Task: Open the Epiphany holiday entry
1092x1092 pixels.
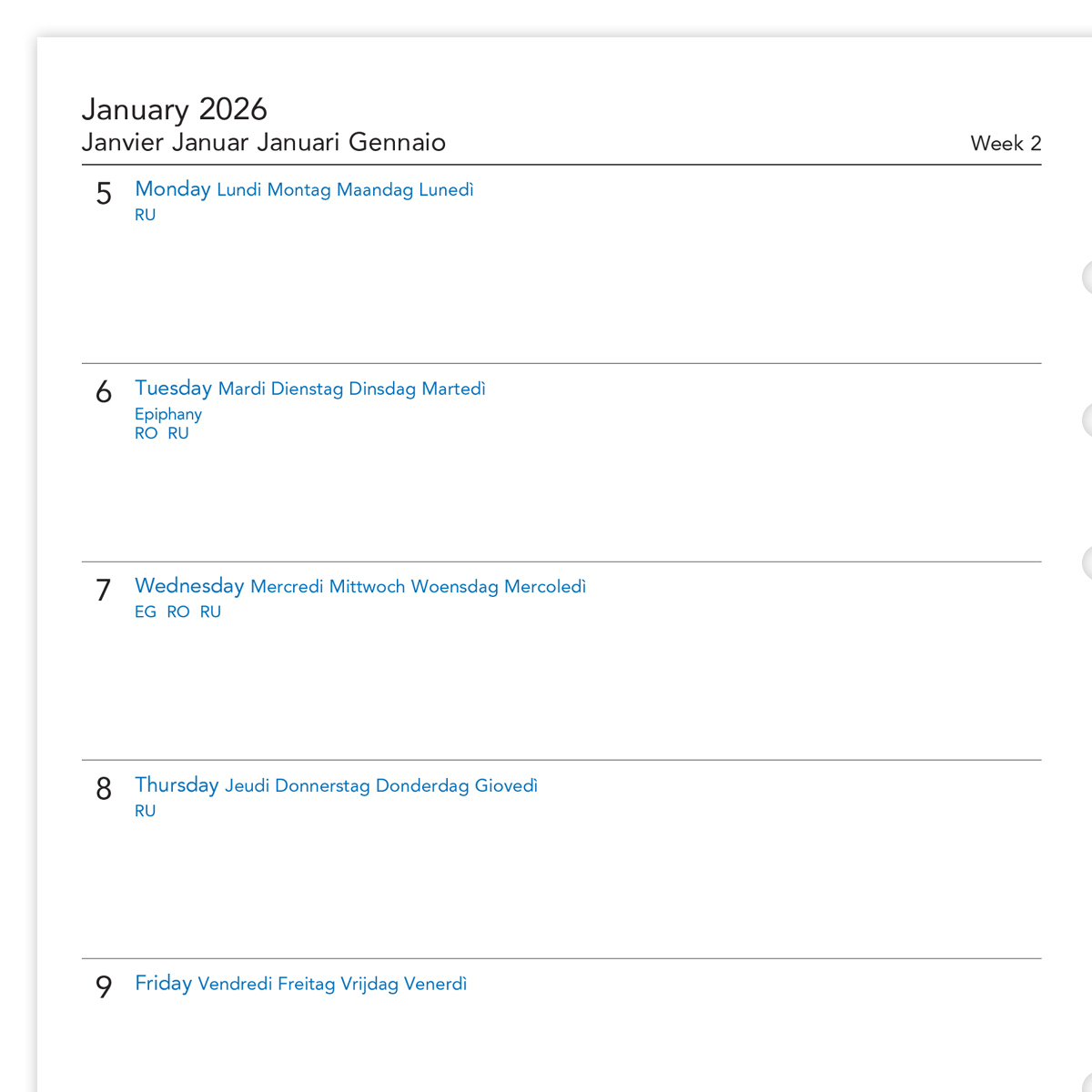Action: coord(168,414)
